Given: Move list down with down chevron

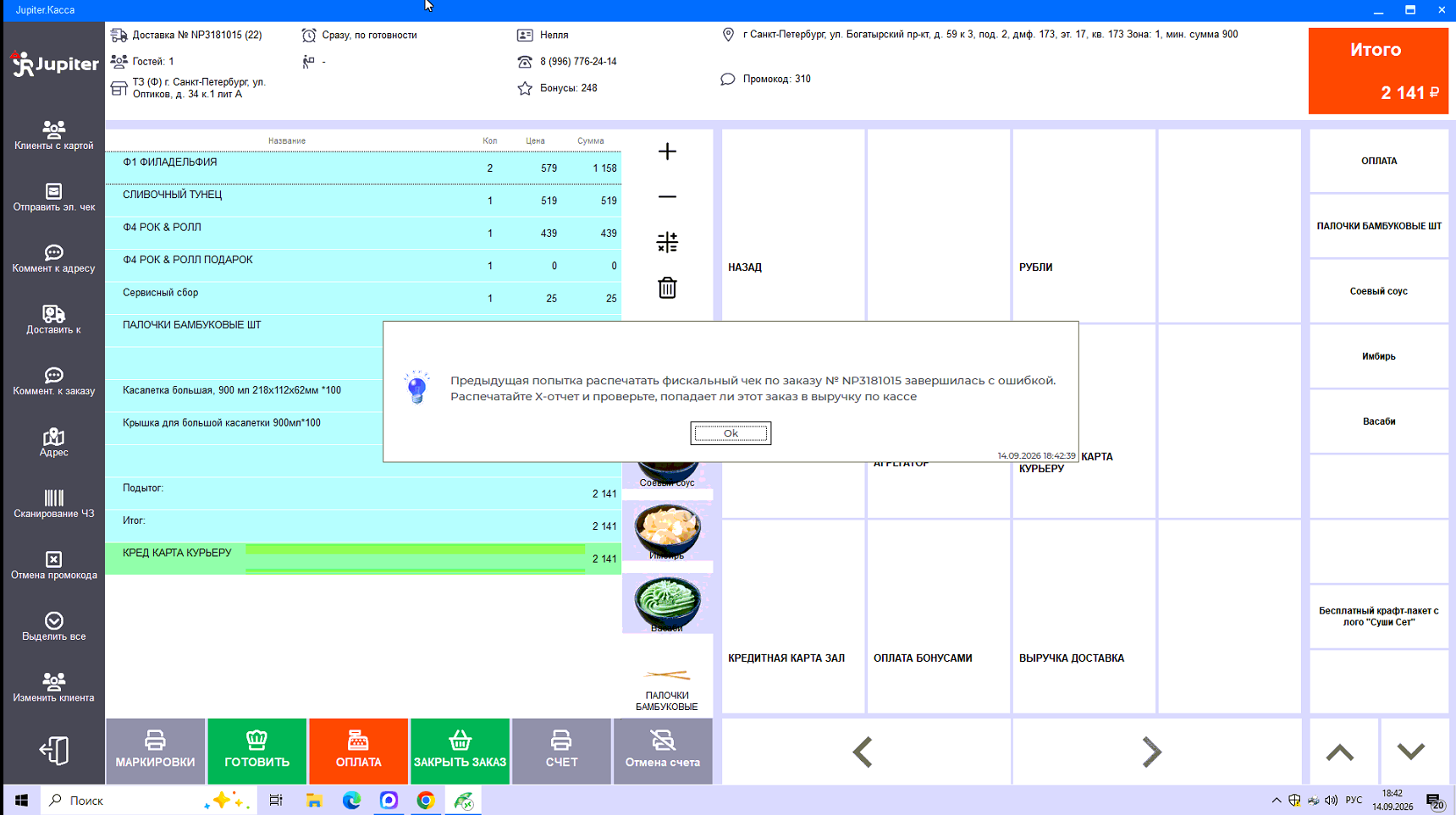Looking at the screenshot, I should click(1411, 752).
